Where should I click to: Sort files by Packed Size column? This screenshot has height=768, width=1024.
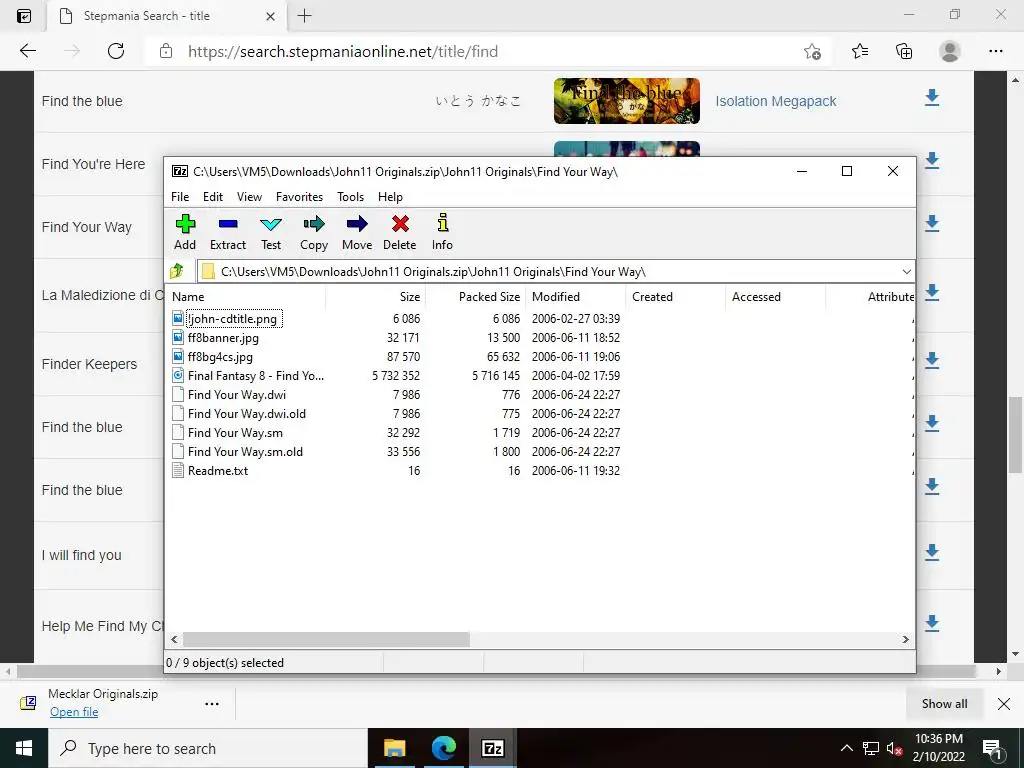(475, 296)
